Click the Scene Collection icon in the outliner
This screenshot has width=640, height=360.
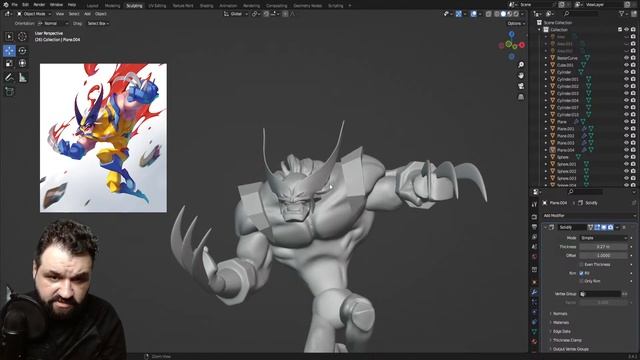point(539,22)
